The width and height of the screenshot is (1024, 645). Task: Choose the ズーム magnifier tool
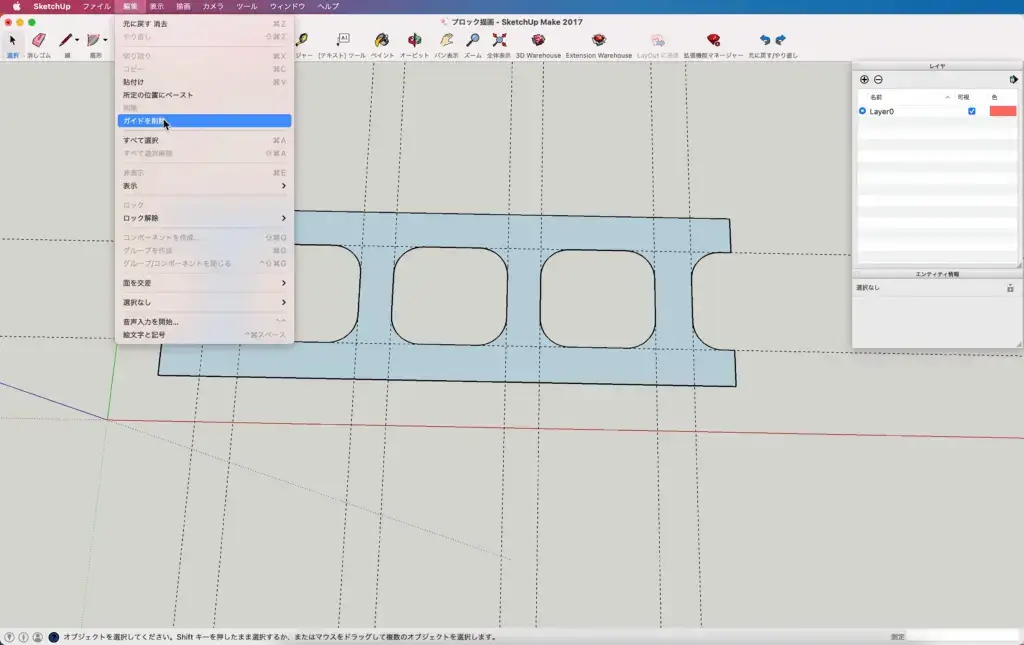[x=473, y=40]
